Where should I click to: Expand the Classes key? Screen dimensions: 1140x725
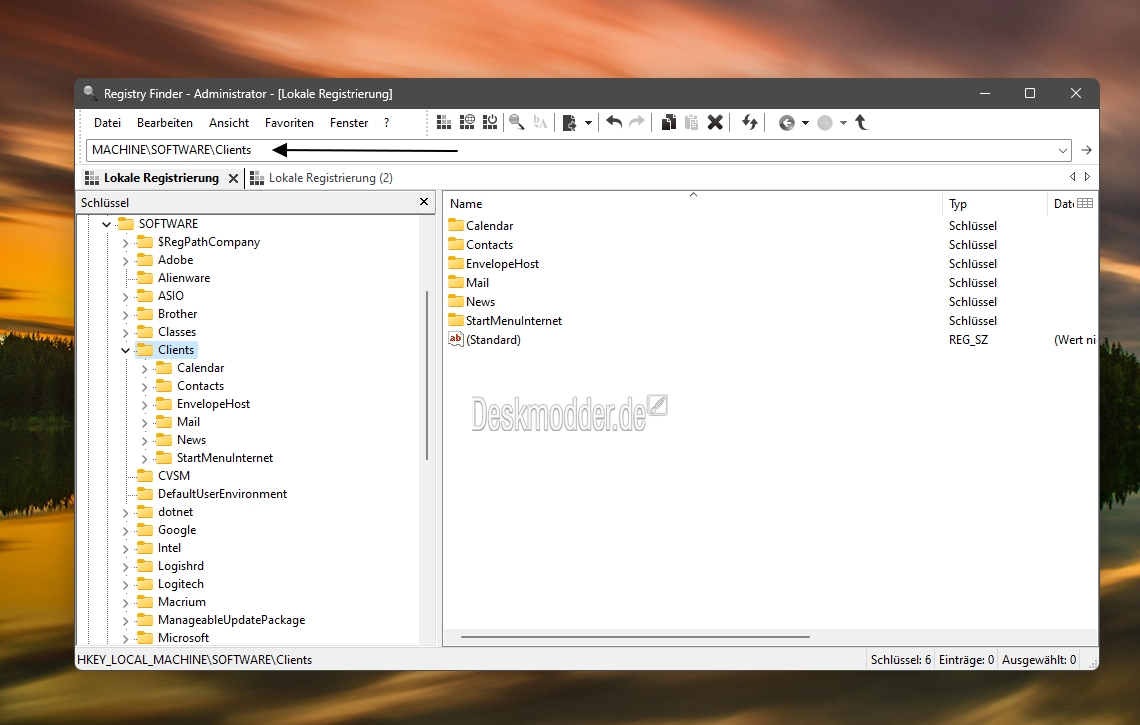pyautogui.click(x=125, y=332)
